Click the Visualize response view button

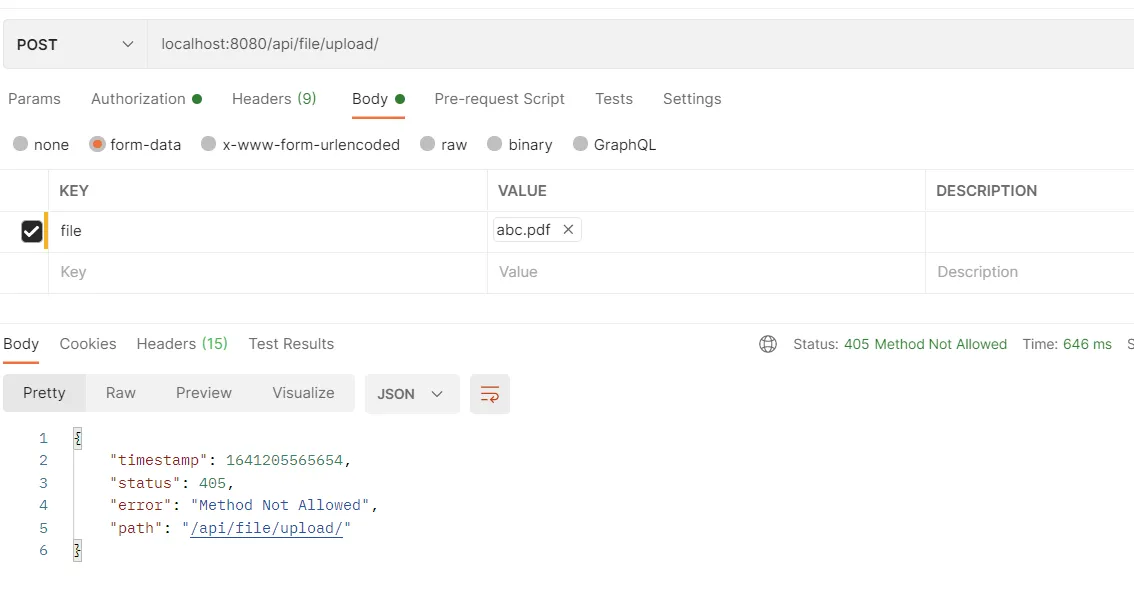tap(303, 393)
